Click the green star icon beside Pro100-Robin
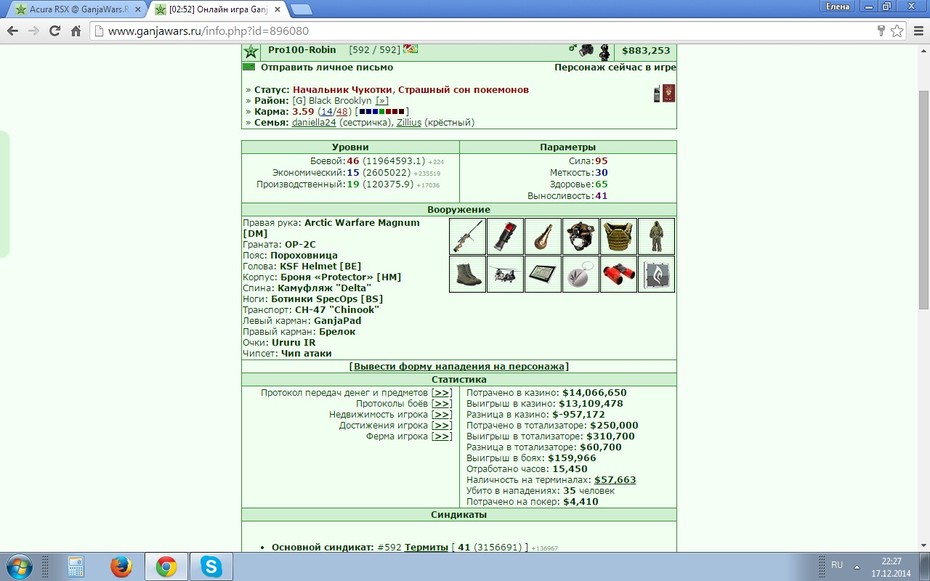Image resolution: width=930 pixels, height=581 pixels. [x=251, y=52]
